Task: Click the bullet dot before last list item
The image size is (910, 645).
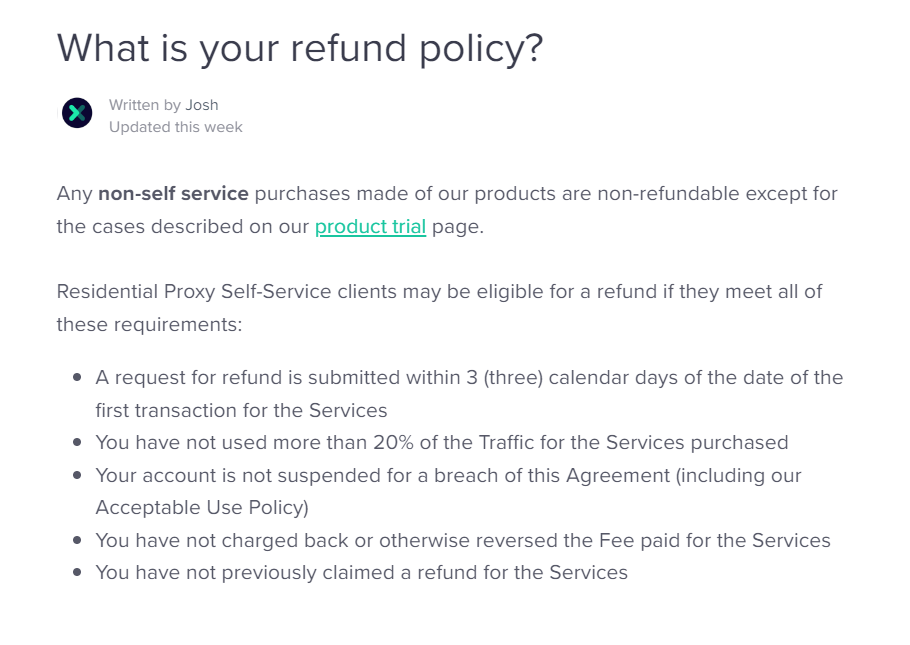Action: tap(77, 572)
